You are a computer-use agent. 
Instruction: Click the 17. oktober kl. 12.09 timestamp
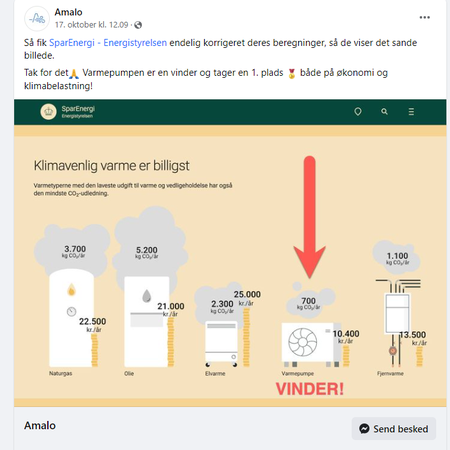click(91, 25)
